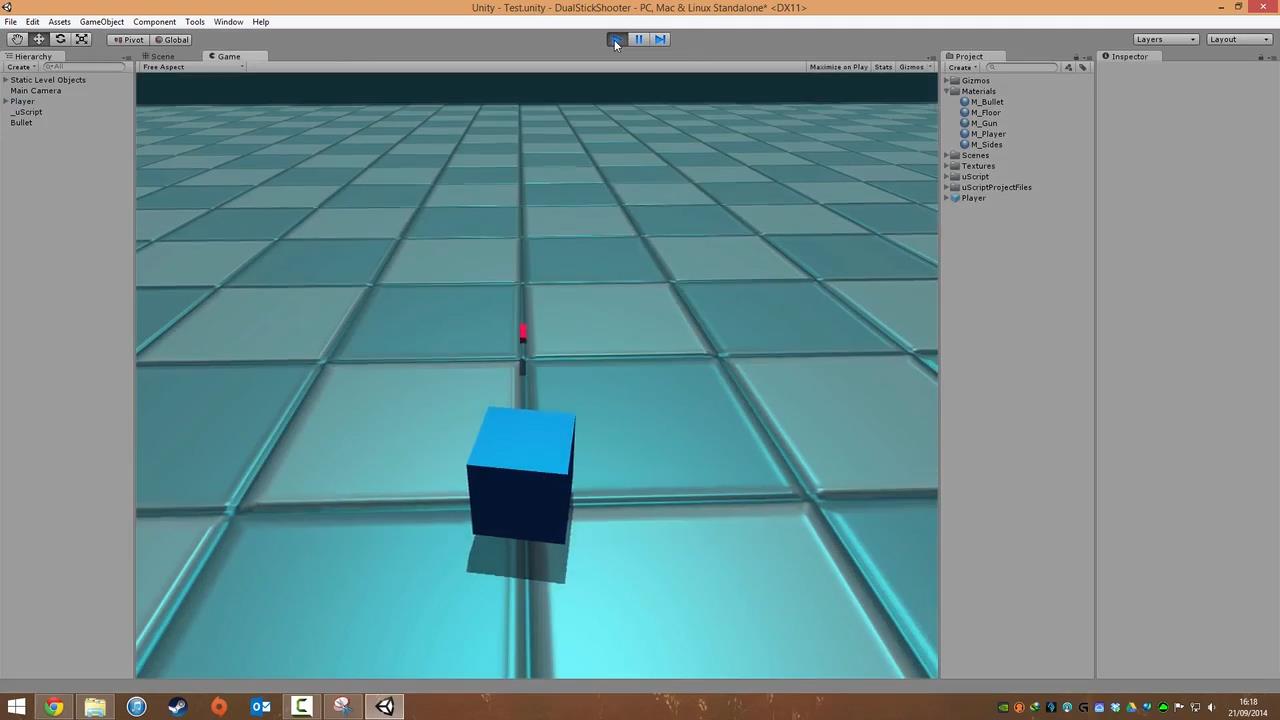
Task: Open the Assets menu
Action: 59,22
